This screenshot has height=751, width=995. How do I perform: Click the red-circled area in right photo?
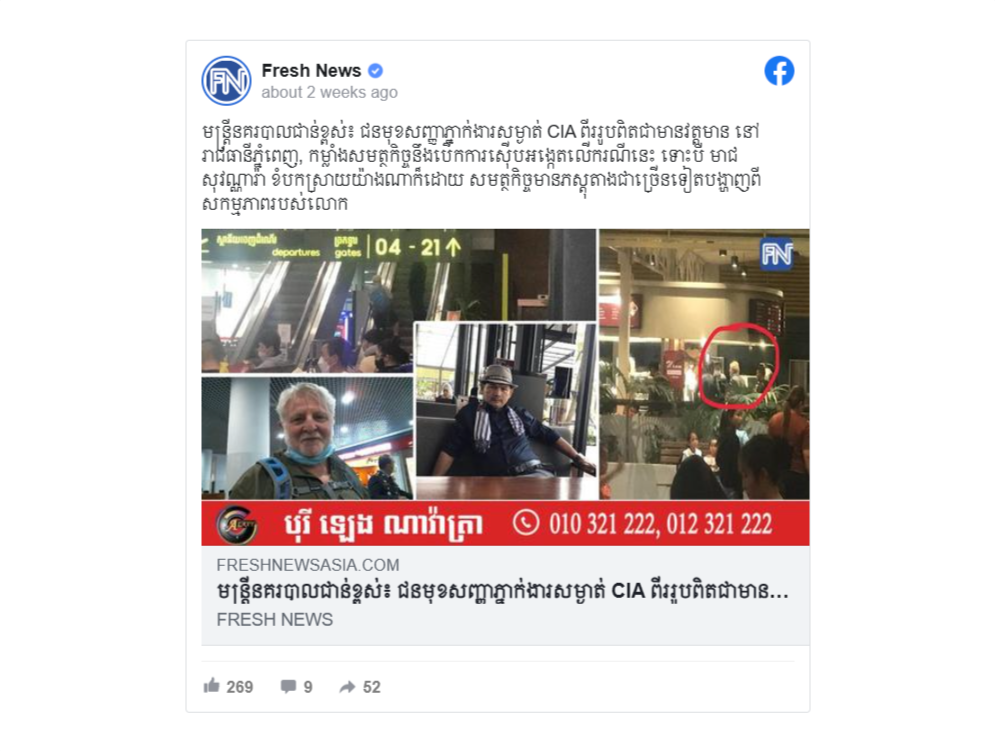737,366
